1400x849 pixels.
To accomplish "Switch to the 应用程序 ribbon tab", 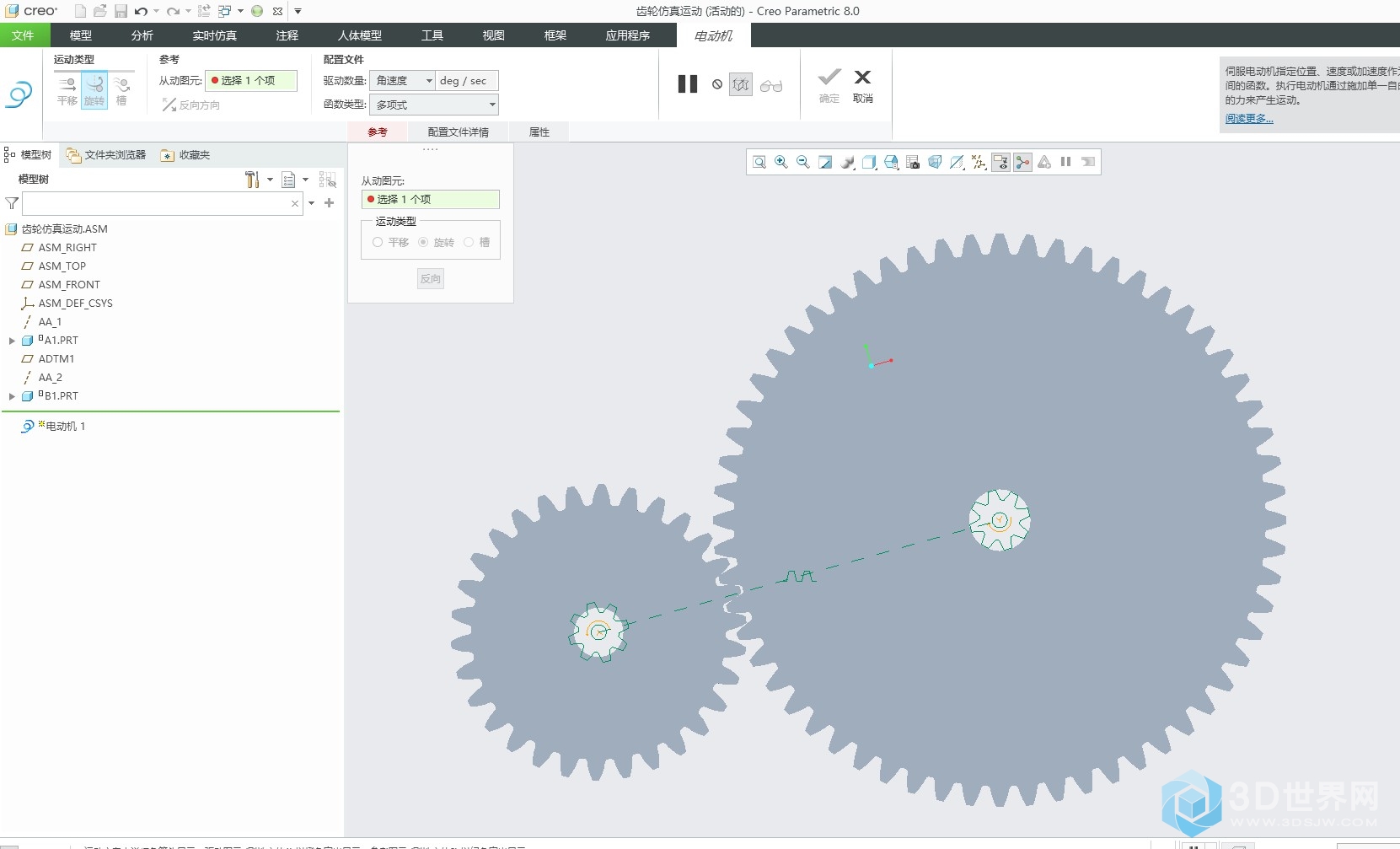I will tap(628, 35).
